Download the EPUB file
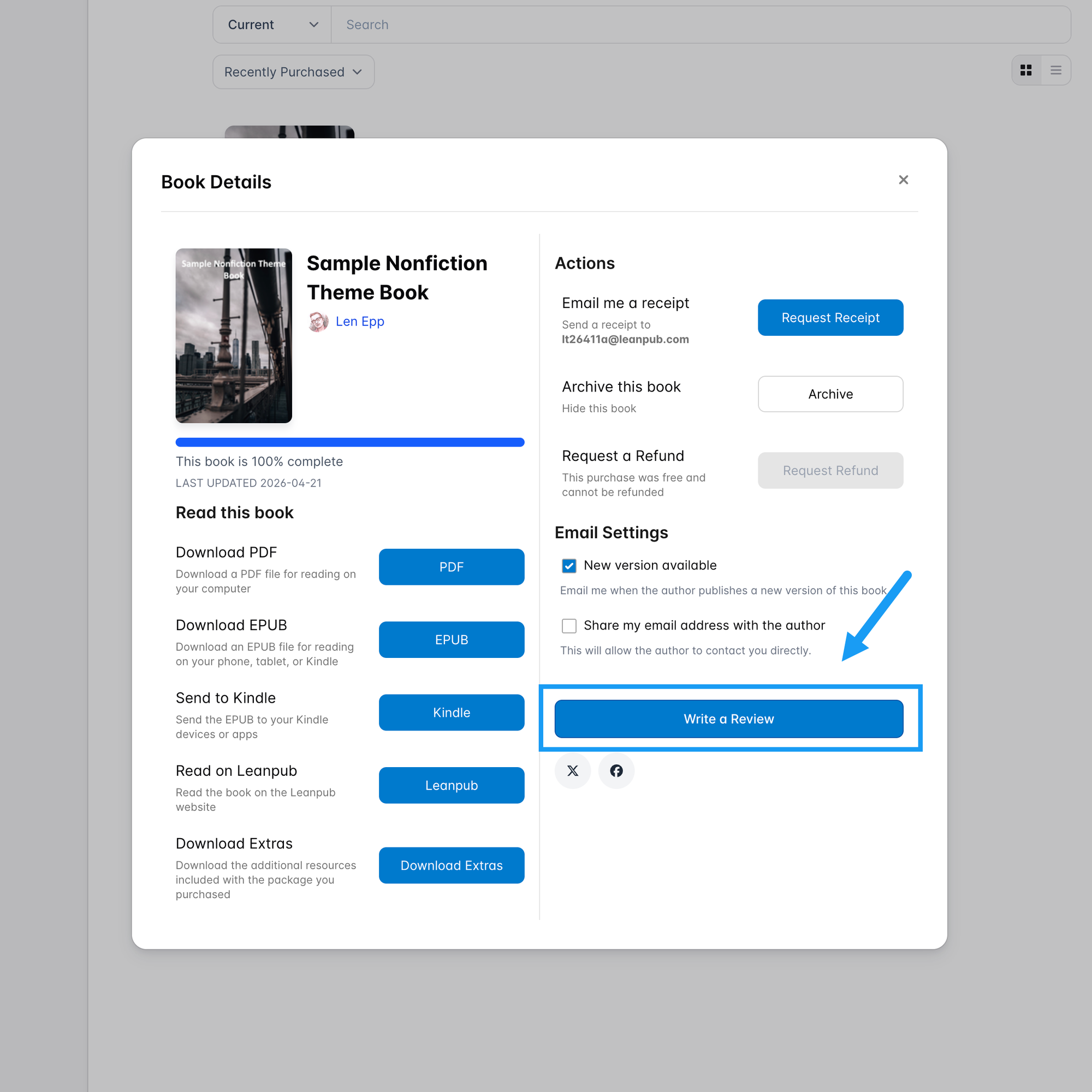 coord(451,640)
